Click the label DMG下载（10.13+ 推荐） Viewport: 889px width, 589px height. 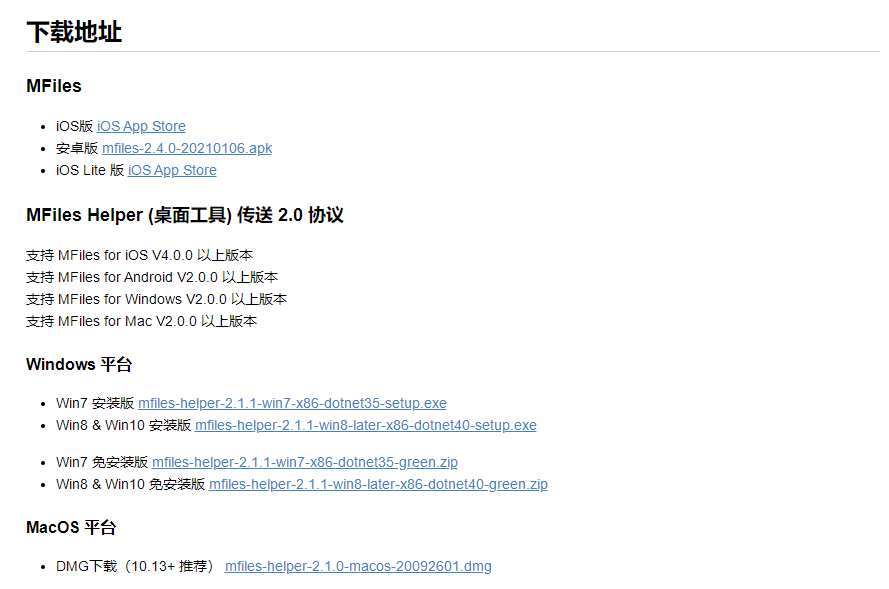point(135,566)
